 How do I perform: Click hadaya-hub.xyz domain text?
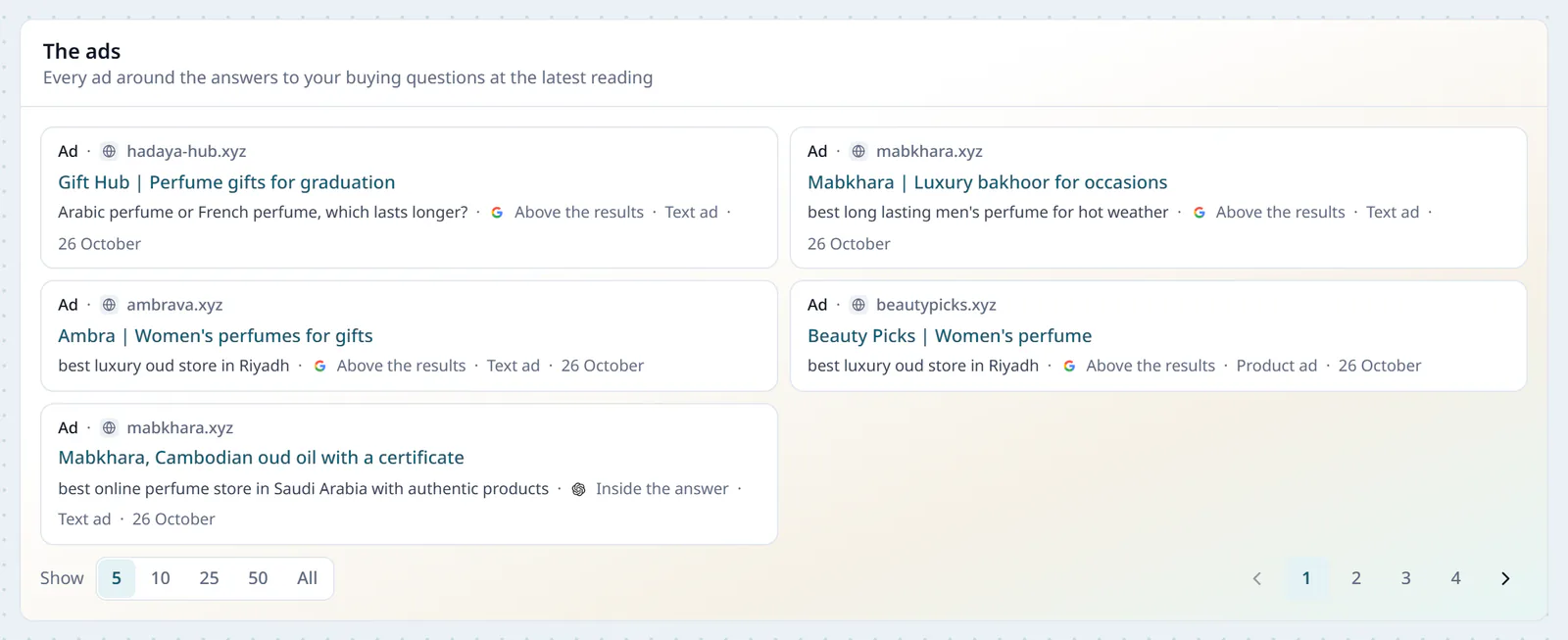click(x=186, y=151)
